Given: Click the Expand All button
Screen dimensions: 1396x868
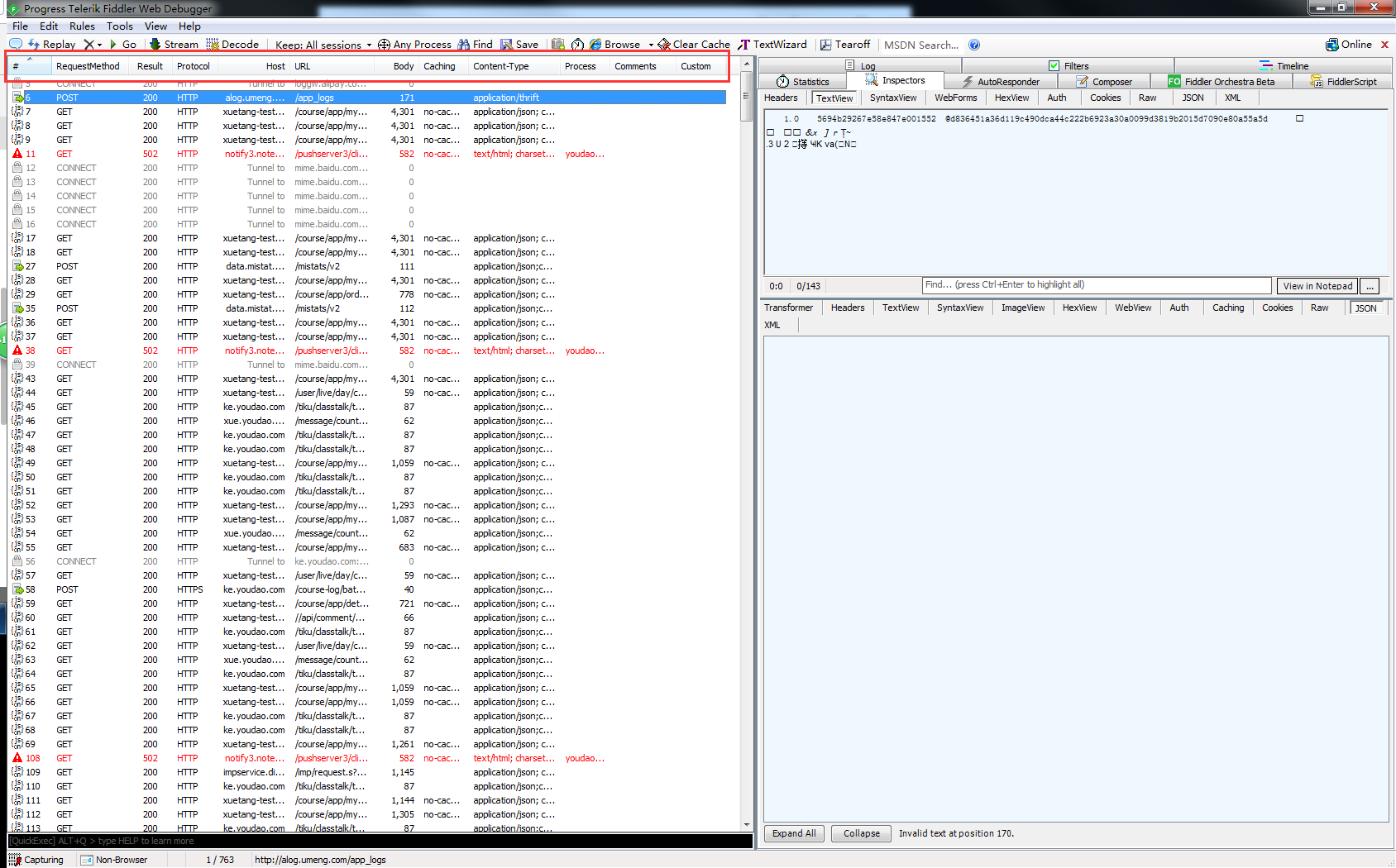Looking at the screenshot, I should pyautogui.click(x=794, y=833).
